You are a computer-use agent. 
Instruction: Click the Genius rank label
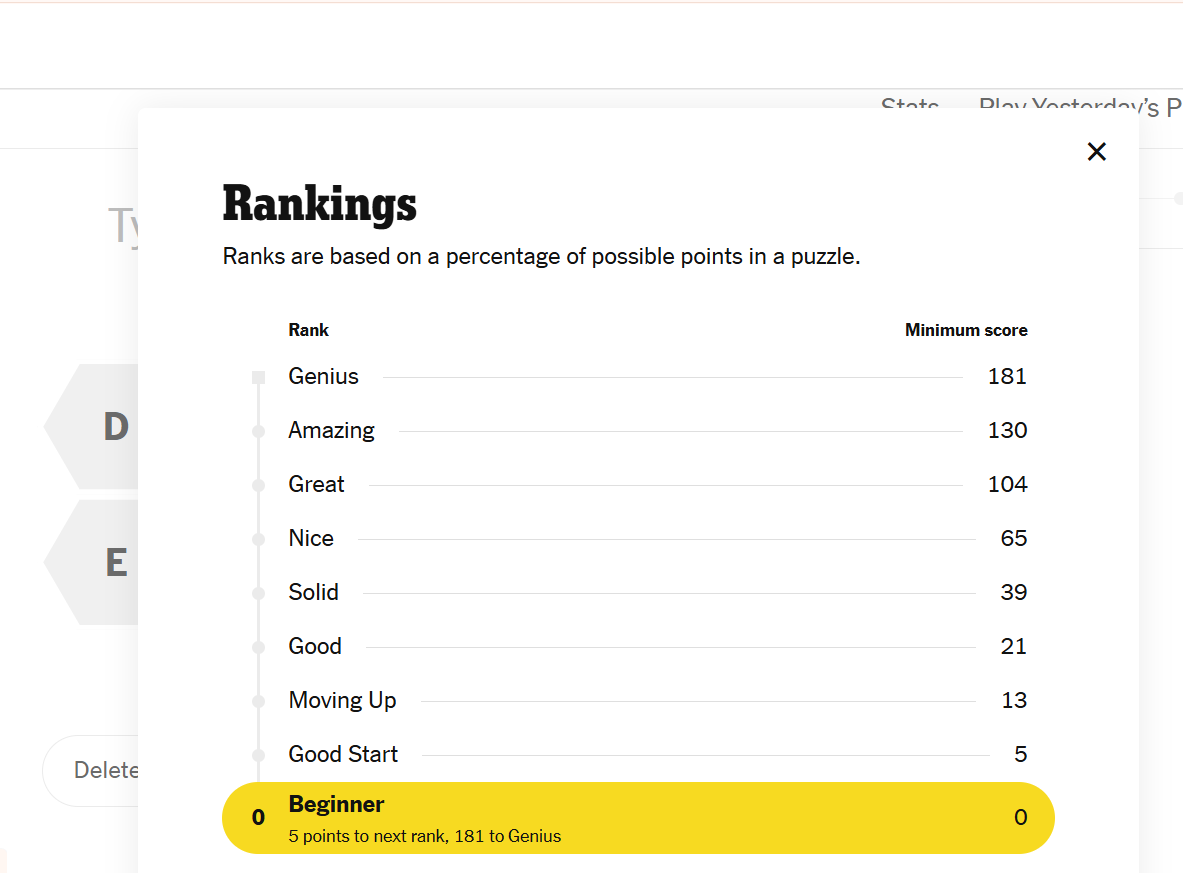(323, 377)
